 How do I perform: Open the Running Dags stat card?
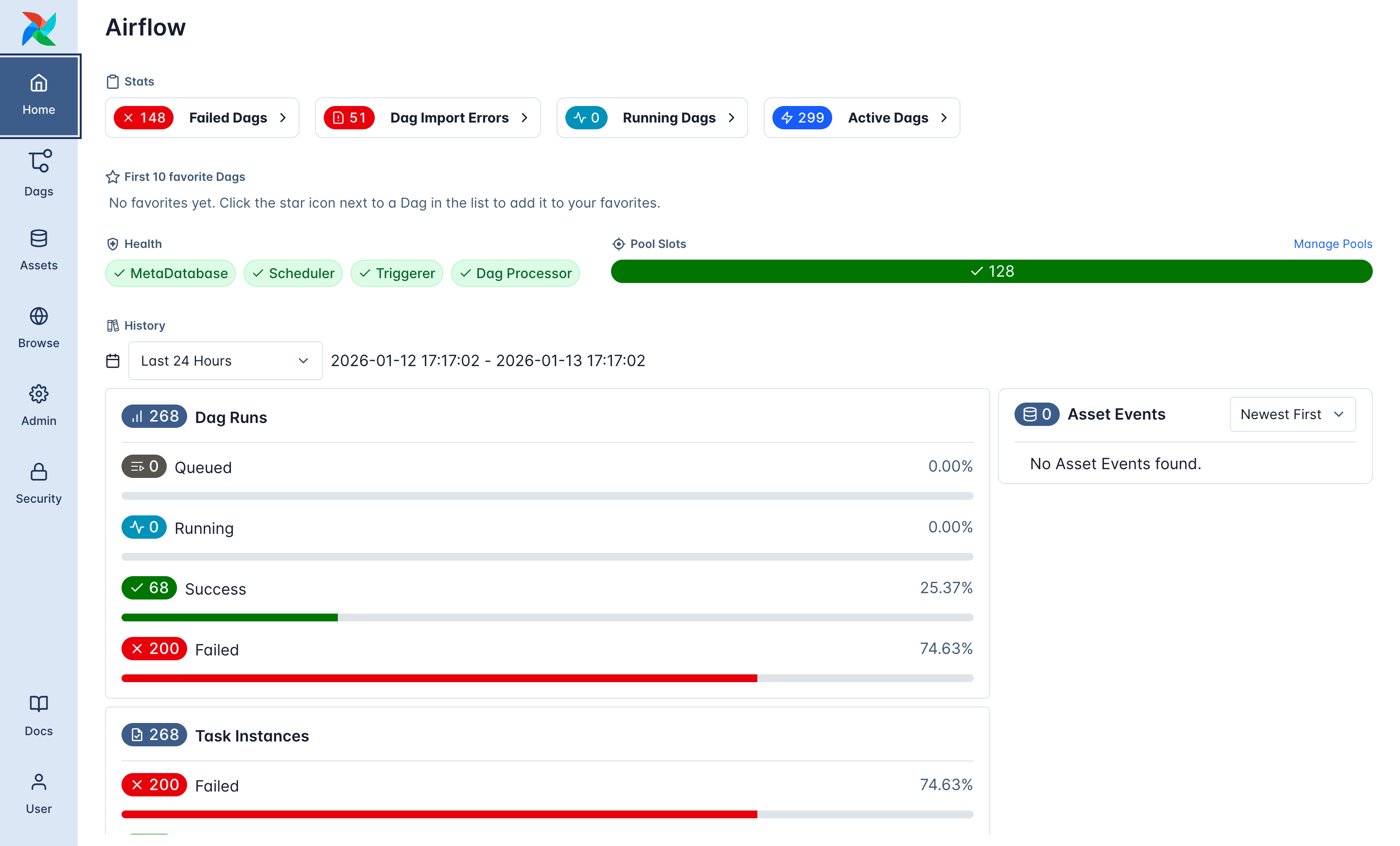pyautogui.click(x=652, y=118)
